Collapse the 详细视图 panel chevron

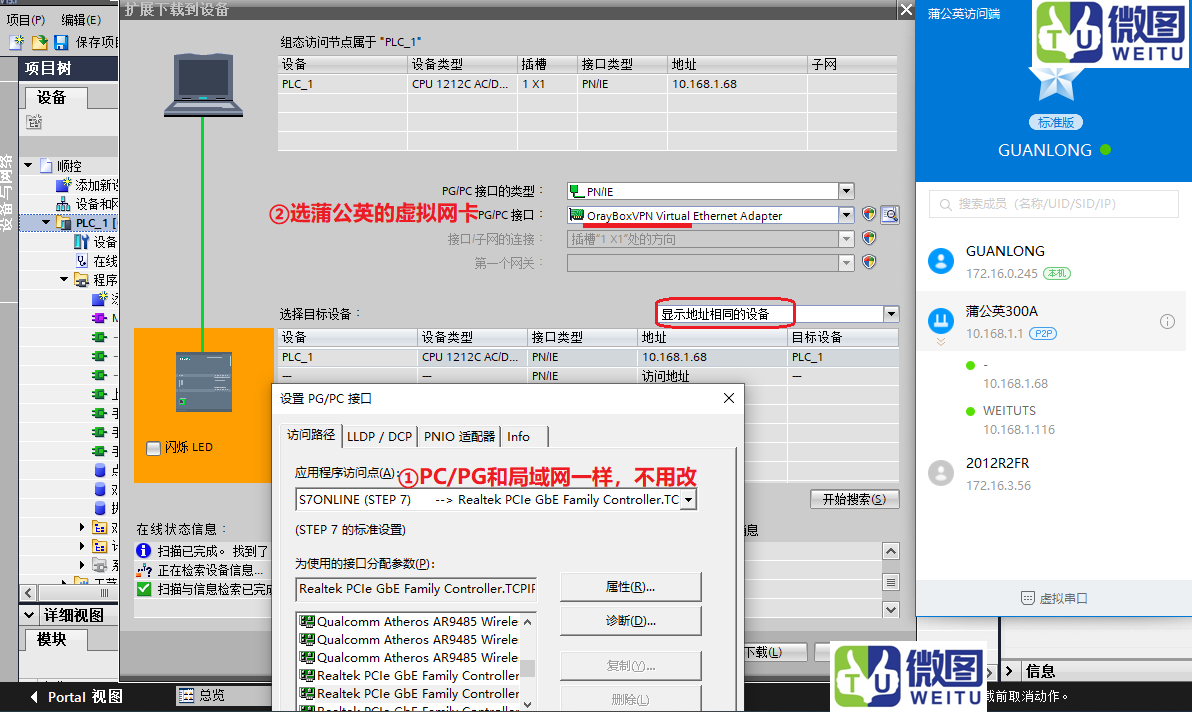coord(29,615)
